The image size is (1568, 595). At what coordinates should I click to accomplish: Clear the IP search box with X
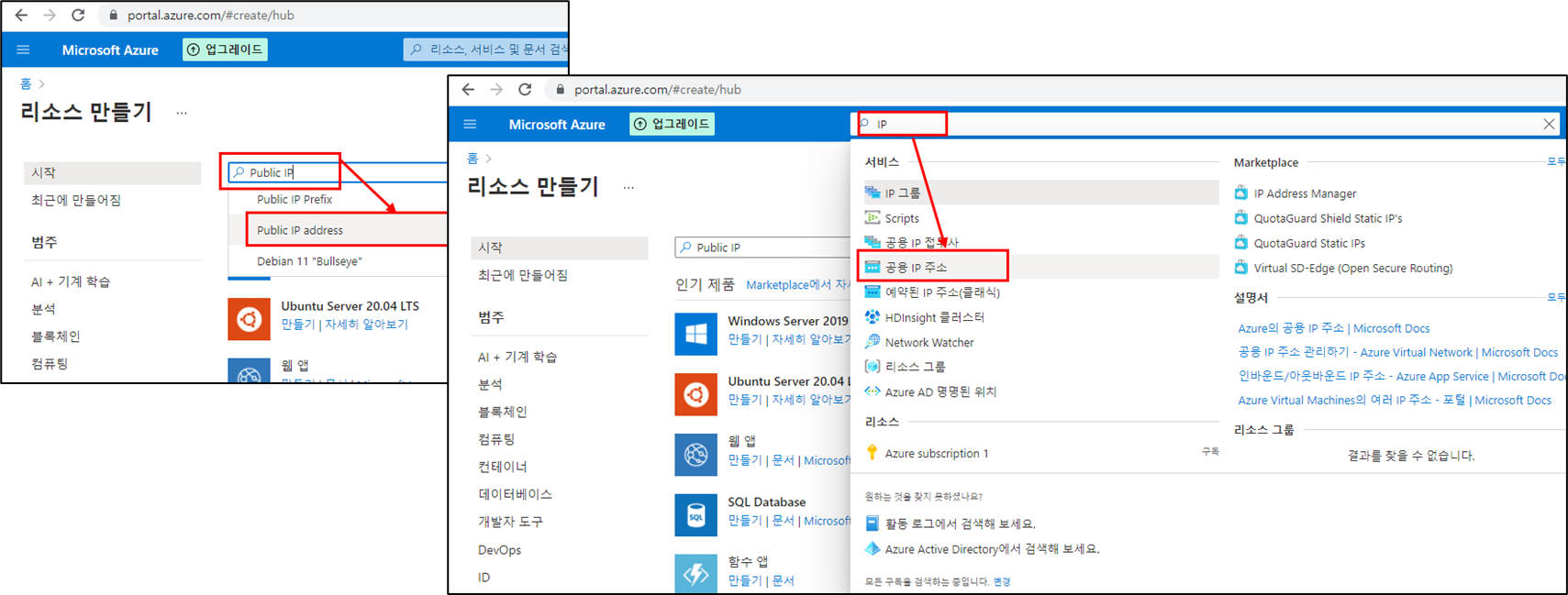[x=1549, y=124]
